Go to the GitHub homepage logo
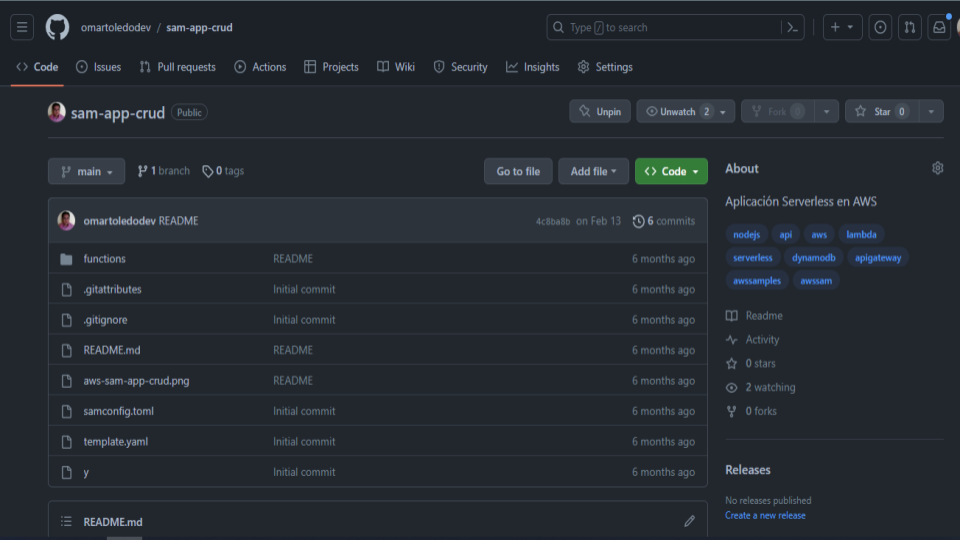 tap(58, 28)
